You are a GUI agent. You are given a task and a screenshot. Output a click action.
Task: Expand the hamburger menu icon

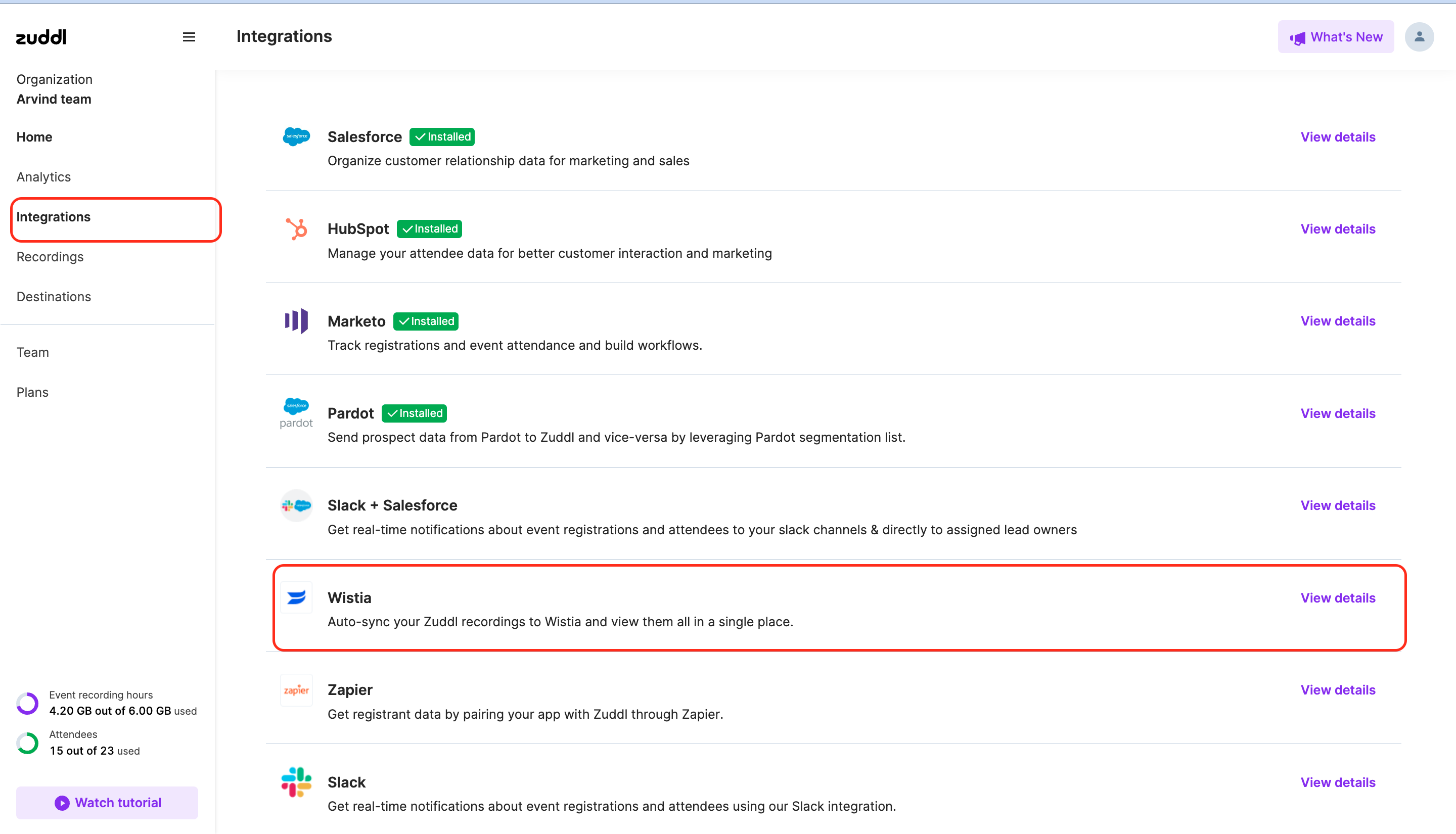coord(188,36)
